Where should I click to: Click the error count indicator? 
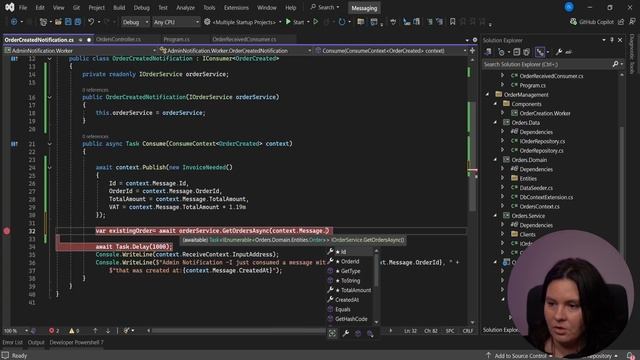54,331
